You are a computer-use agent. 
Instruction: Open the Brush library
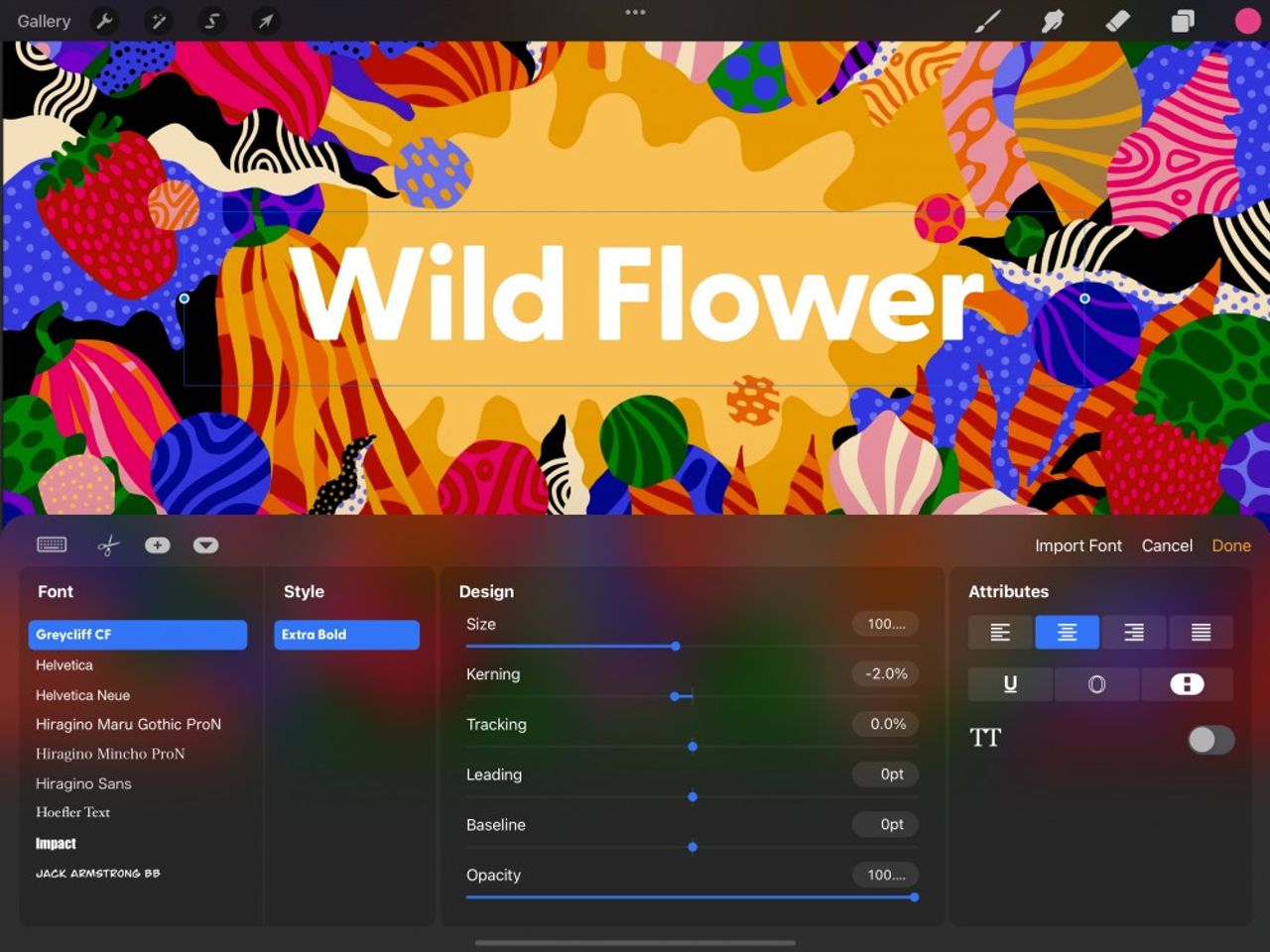[x=987, y=20]
